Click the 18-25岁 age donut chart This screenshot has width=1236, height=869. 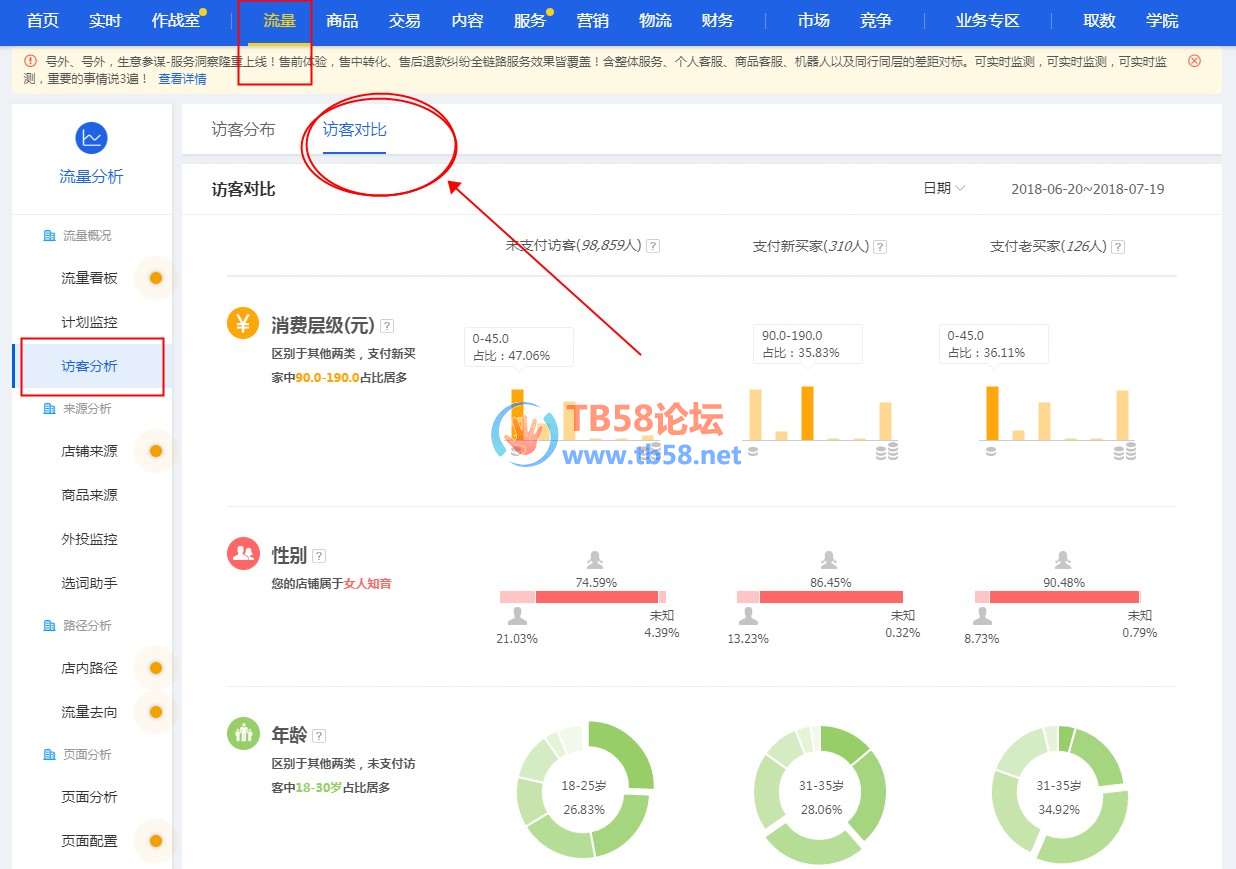(x=585, y=789)
